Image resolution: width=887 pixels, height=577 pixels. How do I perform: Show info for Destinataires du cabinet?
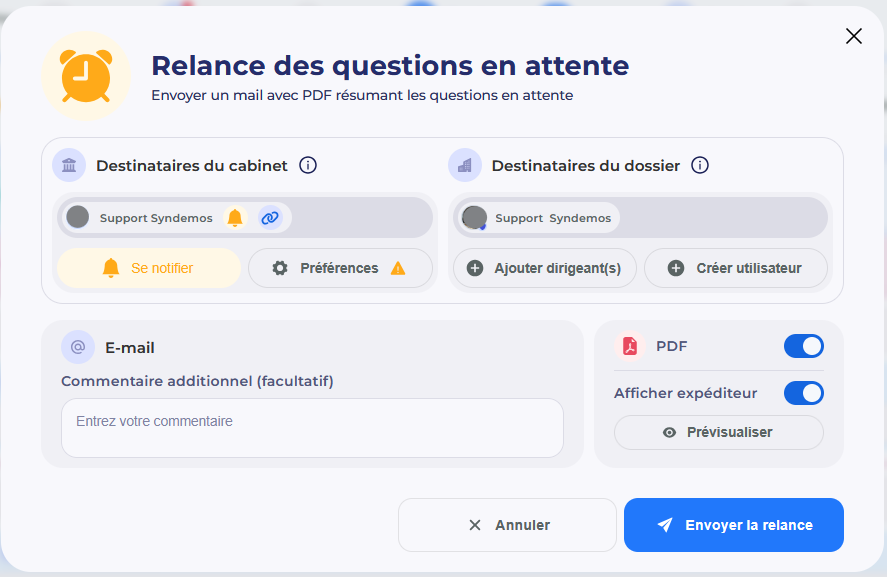(308, 165)
